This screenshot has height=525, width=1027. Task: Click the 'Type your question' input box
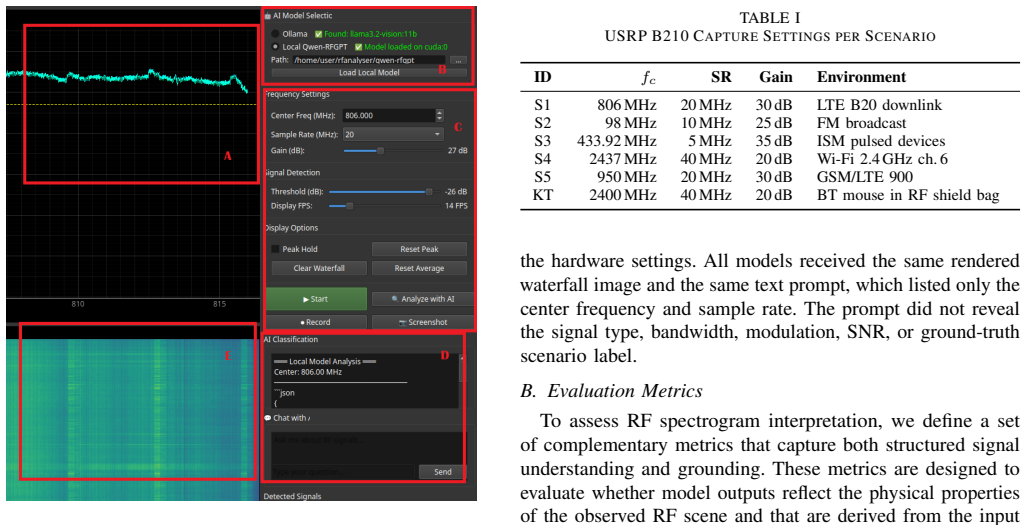click(x=343, y=472)
